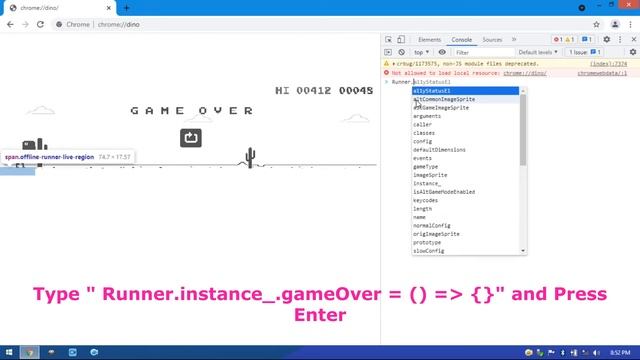Open DevTools three-dot customize menu
This screenshot has height=360, width=640.
(x=620, y=40)
